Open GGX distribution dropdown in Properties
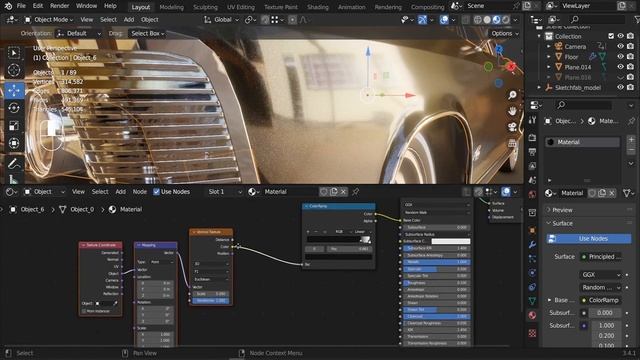This screenshot has width=640, height=360. tap(600, 275)
